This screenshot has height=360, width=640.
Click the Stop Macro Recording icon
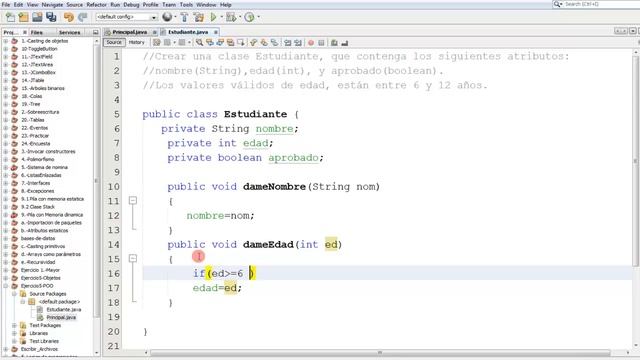click(x=321, y=42)
